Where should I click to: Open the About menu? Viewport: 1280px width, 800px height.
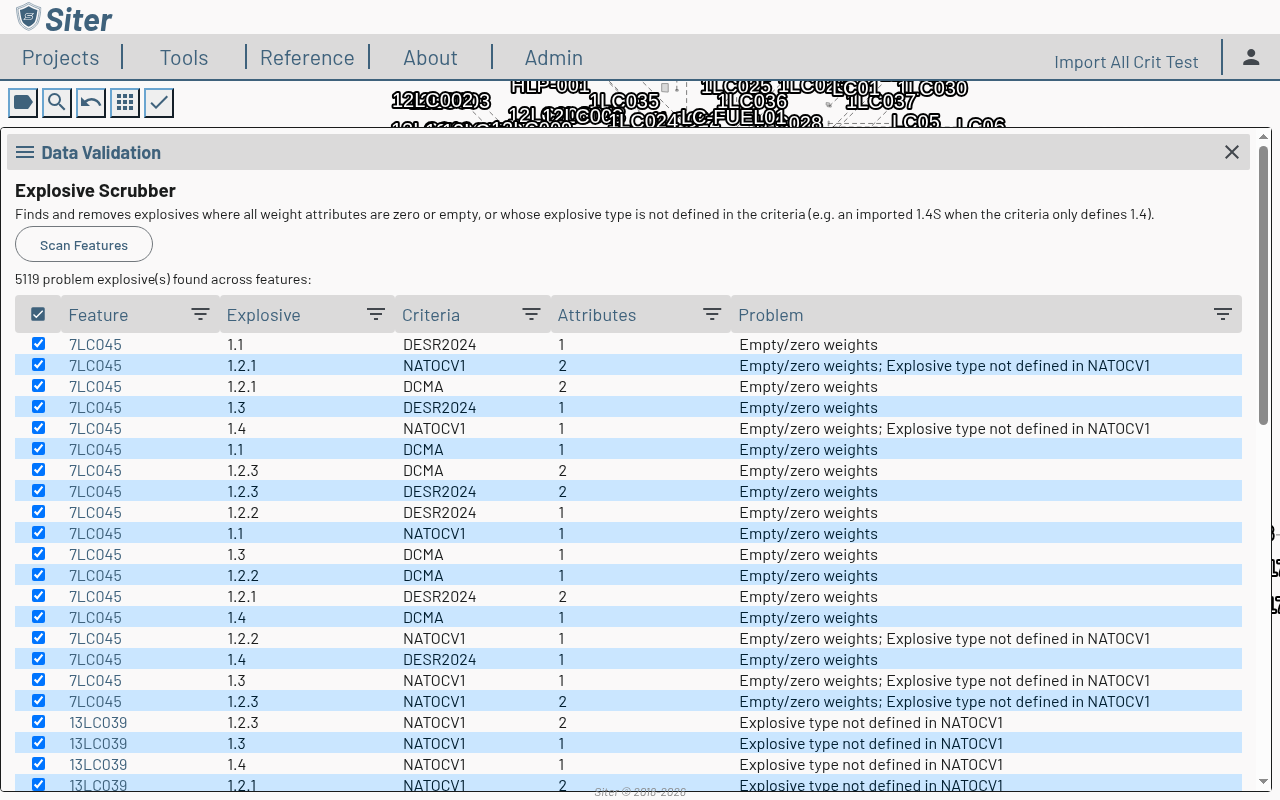point(430,58)
